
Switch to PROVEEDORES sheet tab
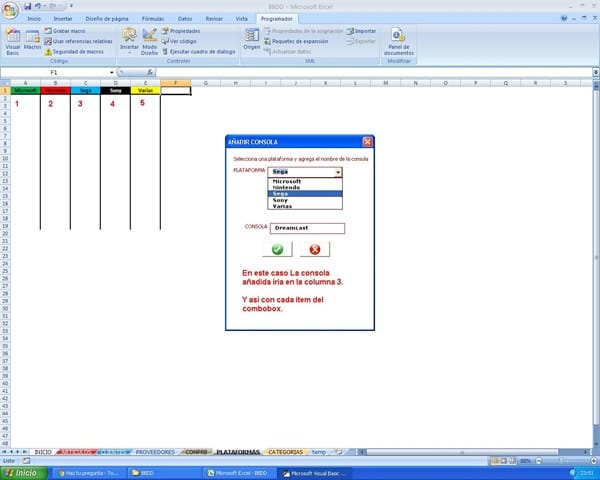click(x=155, y=452)
